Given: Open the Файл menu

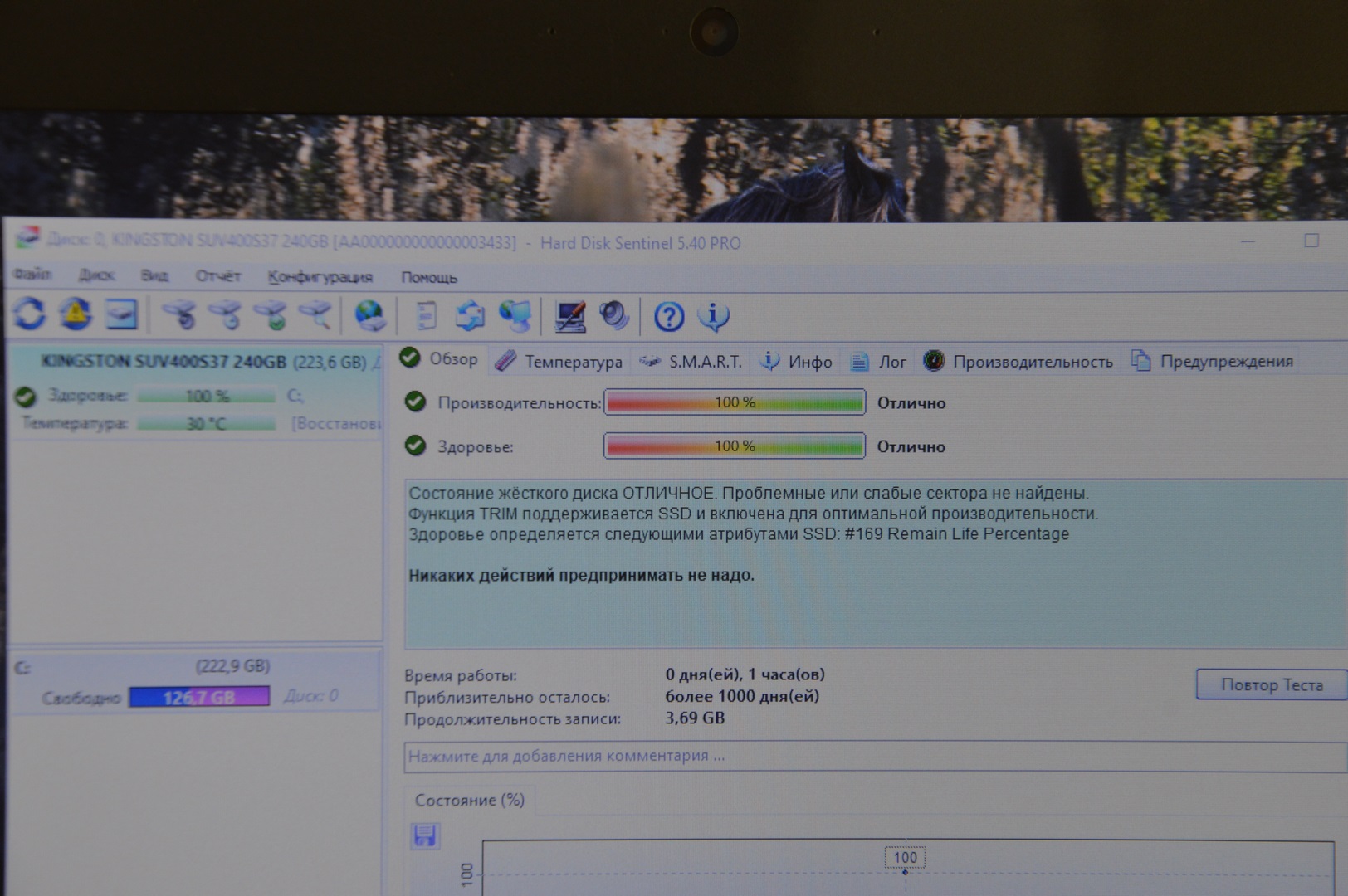Looking at the screenshot, I should [32, 275].
